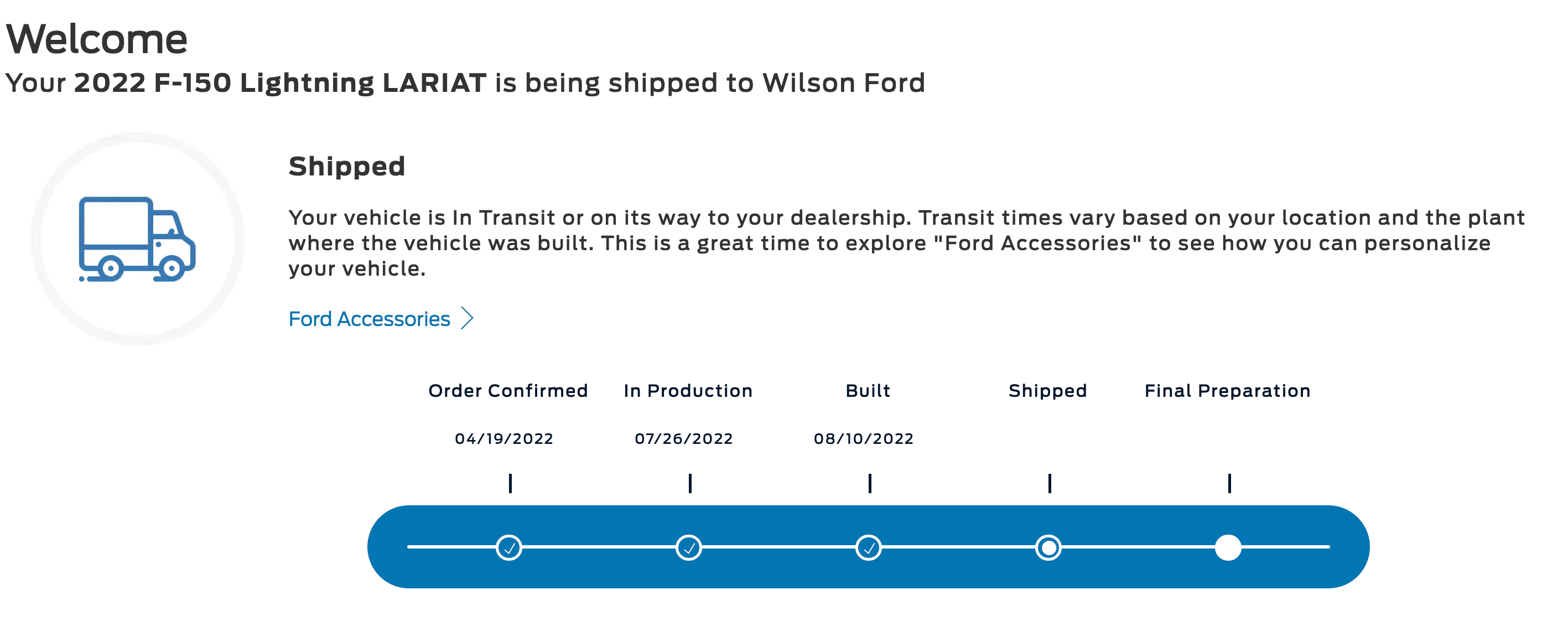
Task: Click the 2022 F-150 Lightning LARIAT text
Action: pos(280,83)
